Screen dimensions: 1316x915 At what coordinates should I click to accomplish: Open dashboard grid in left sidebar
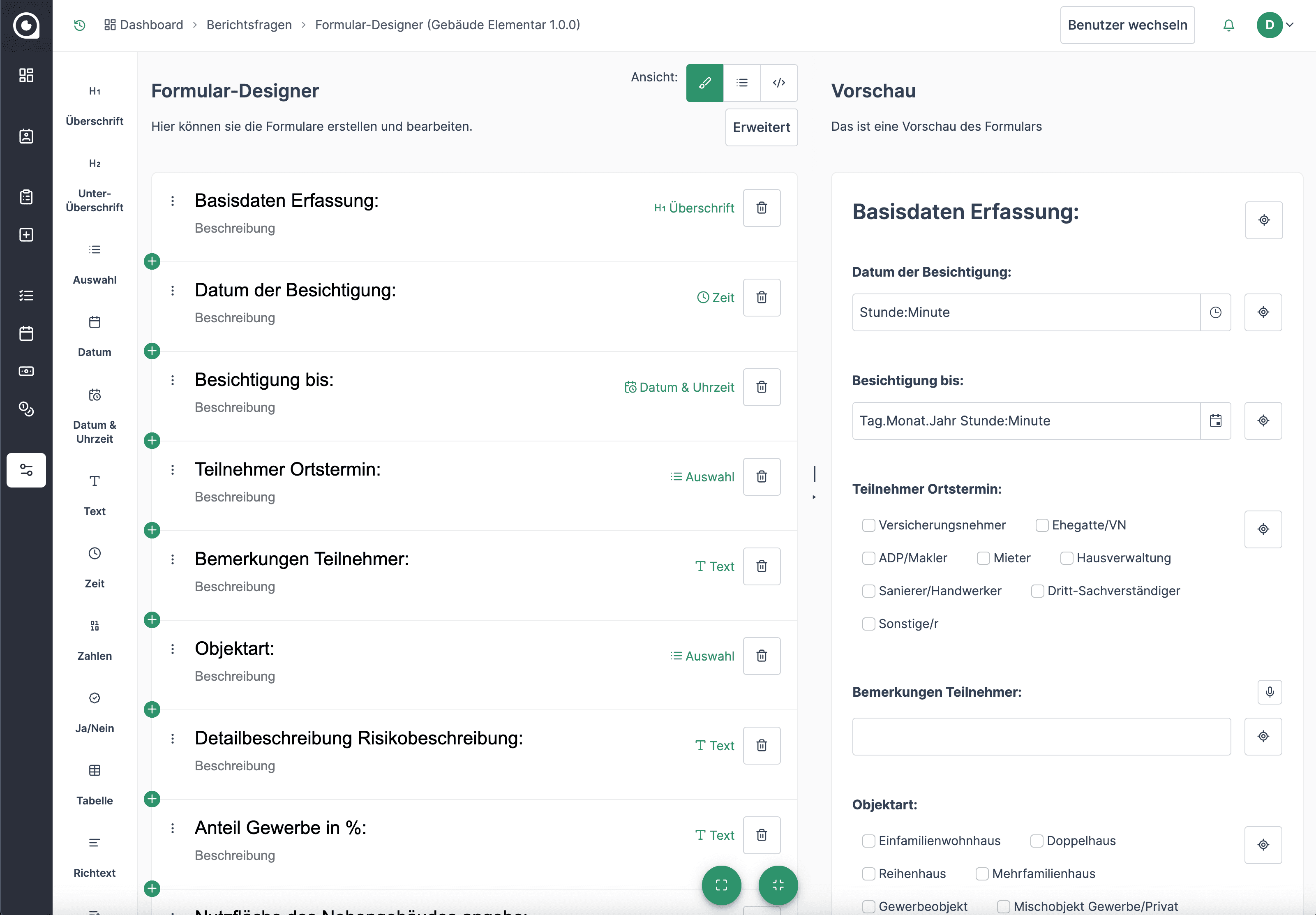(x=26, y=75)
